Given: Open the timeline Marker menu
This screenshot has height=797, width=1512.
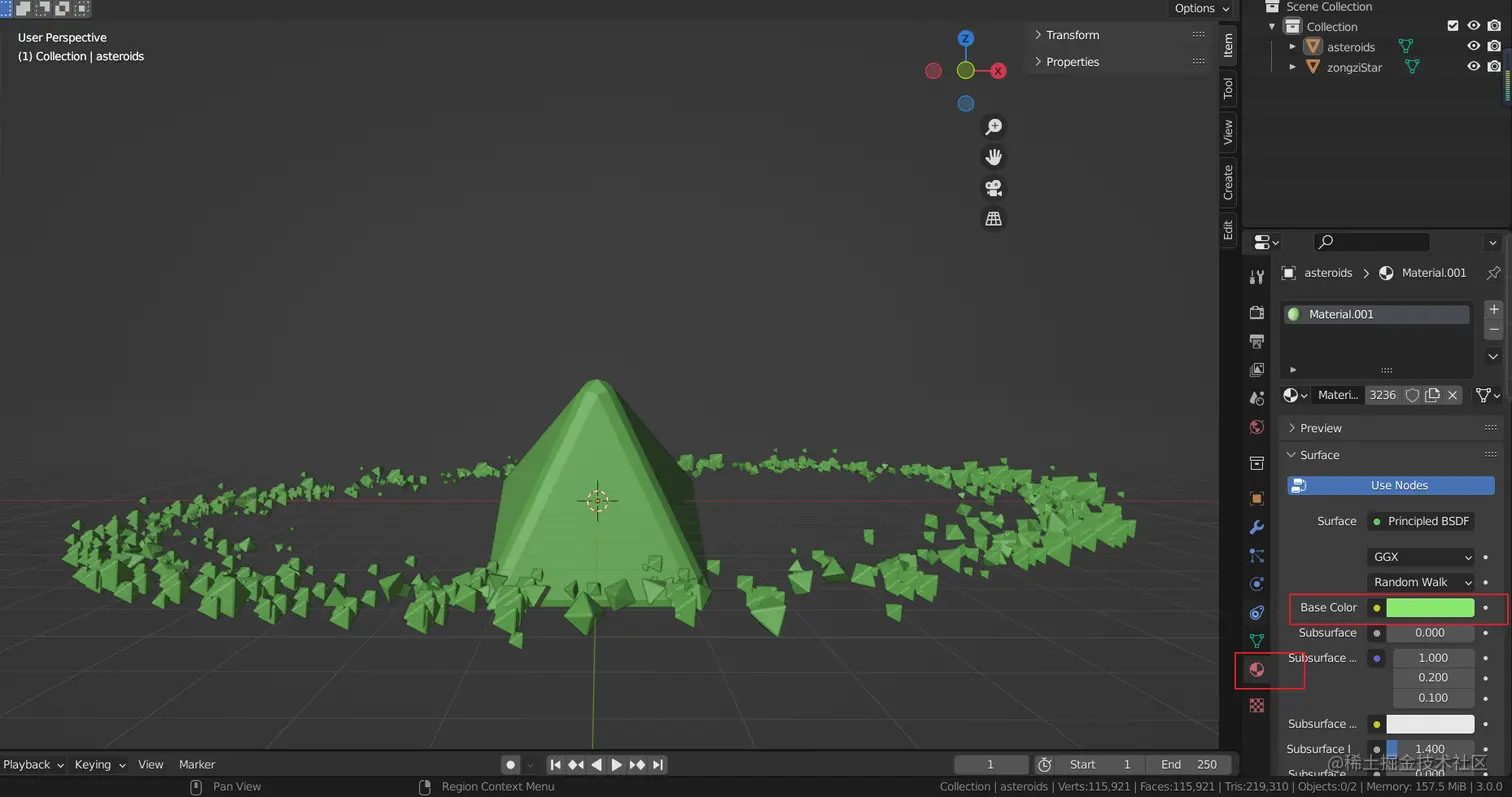Looking at the screenshot, I should tap(197, 765).
